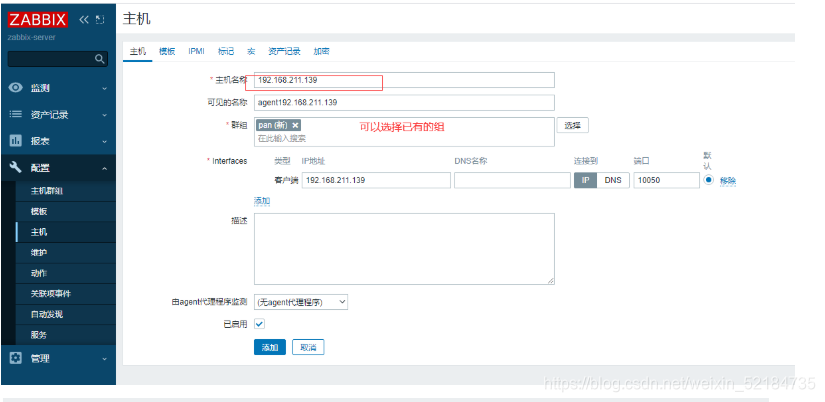Click the 移除 interface link

click(728, 180)
